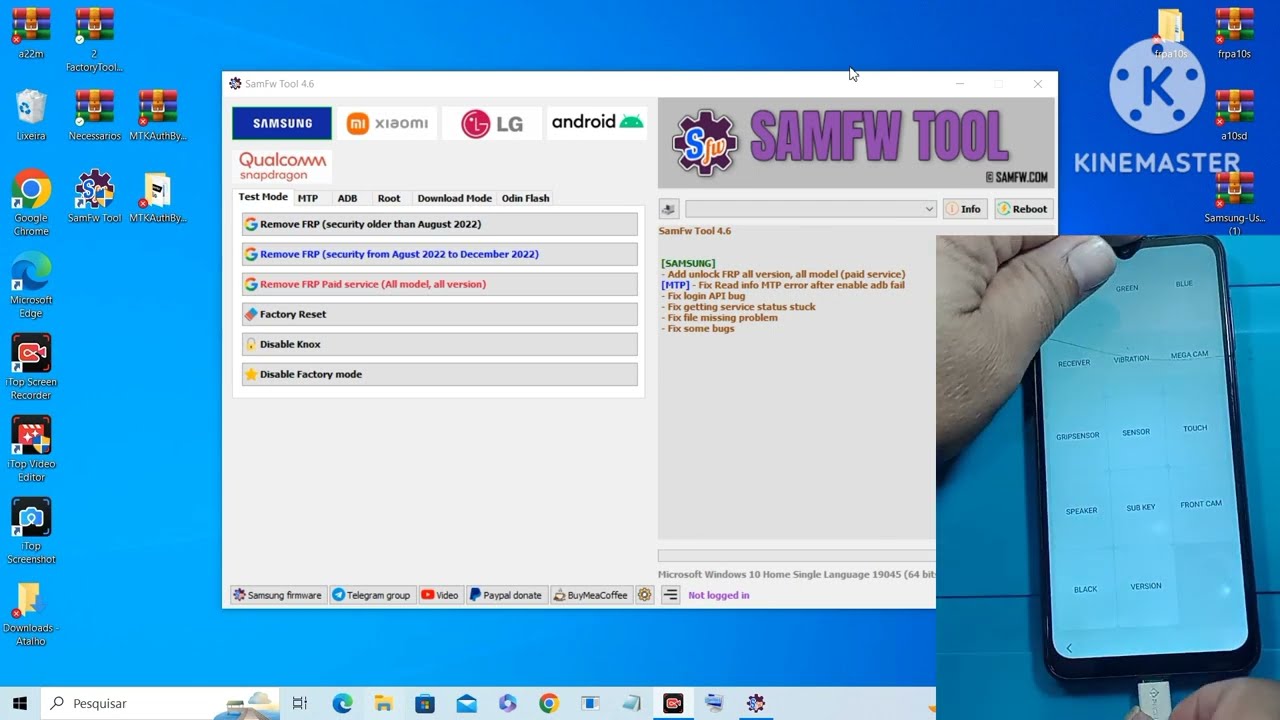1280x720 pixels.
Task: Open the Paypal donate link
Action: pos(506,595)
